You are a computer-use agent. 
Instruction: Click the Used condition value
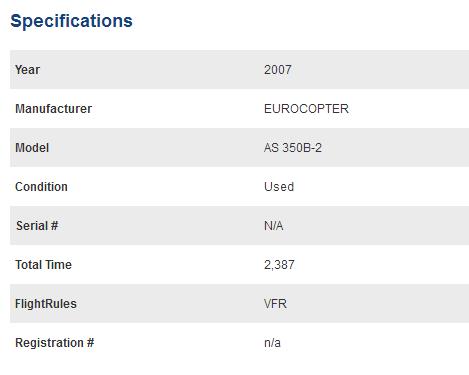279,187
